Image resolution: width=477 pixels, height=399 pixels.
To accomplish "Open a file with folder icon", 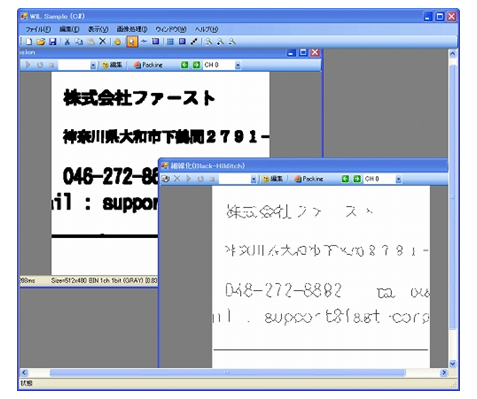I will tap(41, 42).
